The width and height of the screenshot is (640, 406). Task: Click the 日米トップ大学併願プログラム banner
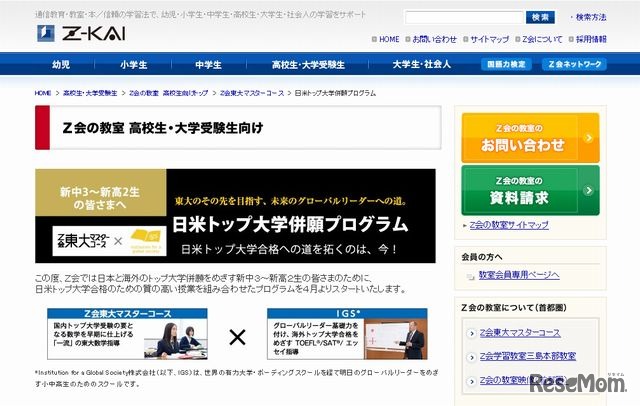pos(235,216)
